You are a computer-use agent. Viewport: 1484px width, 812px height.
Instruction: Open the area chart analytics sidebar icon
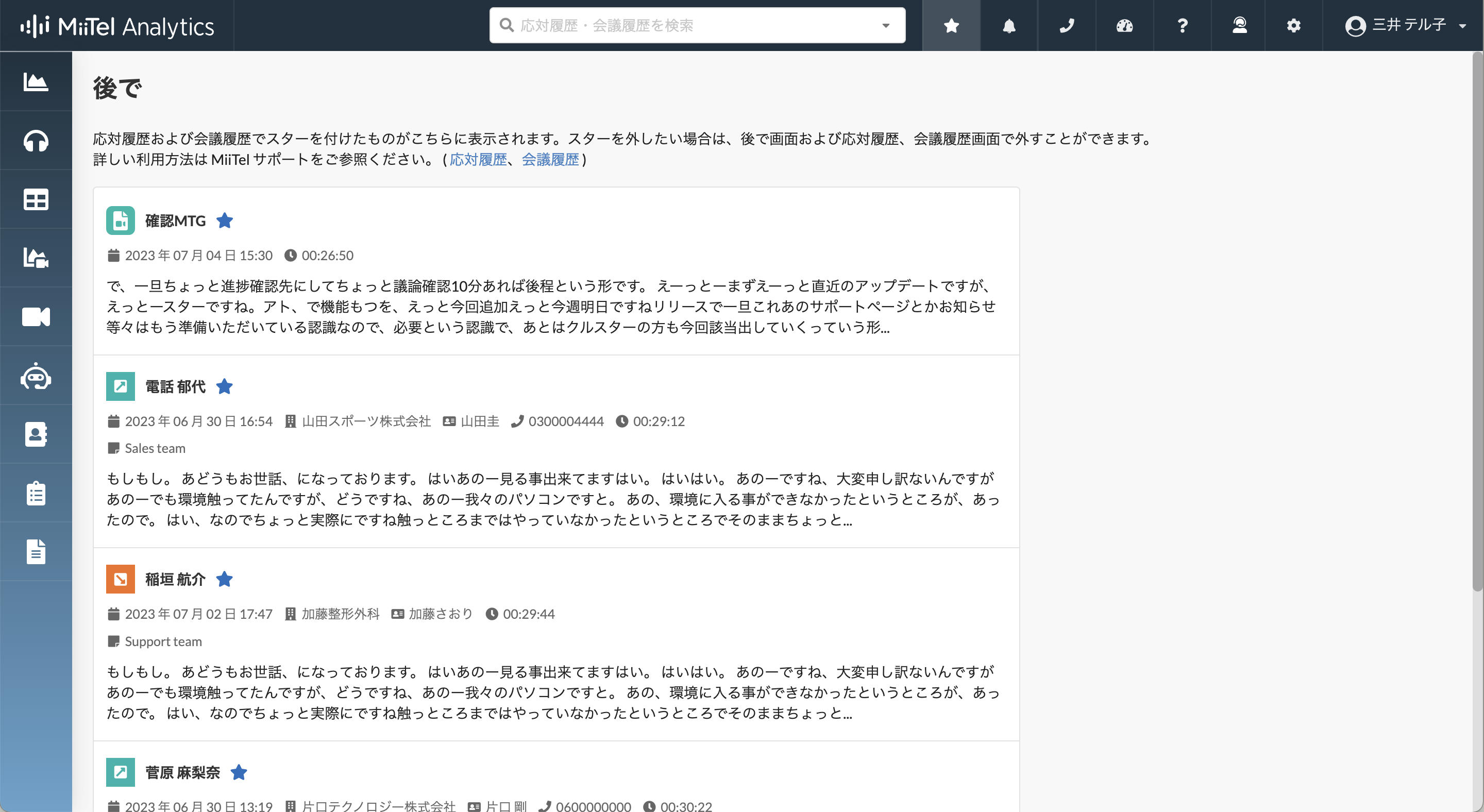coord(36,81)
